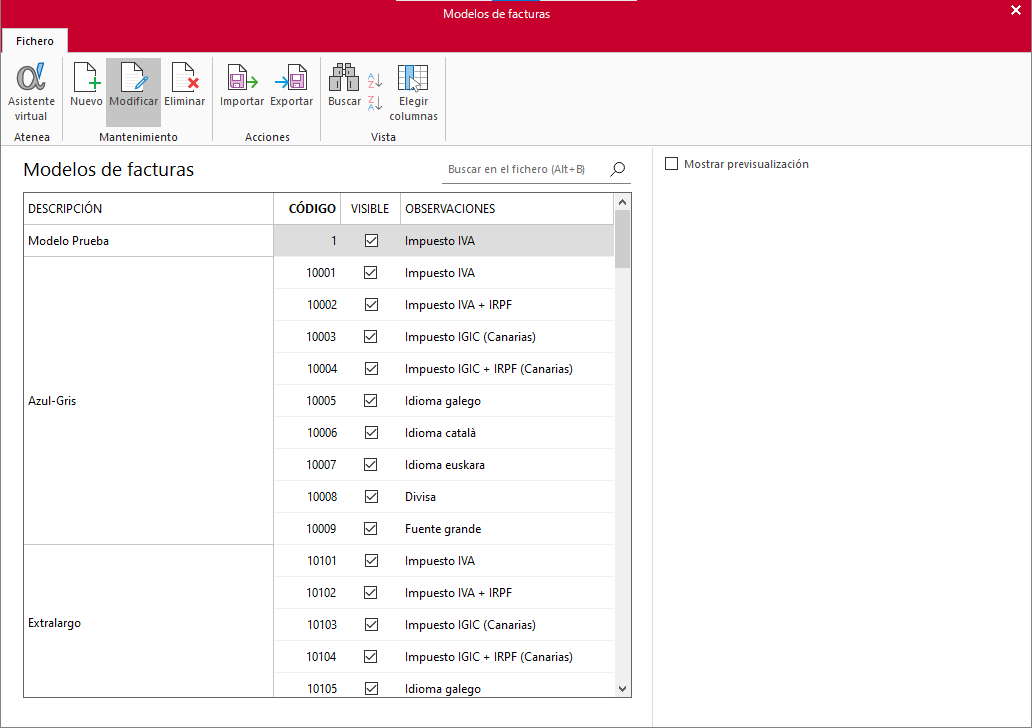This screenshot has height=728, width=1032.
Task: Sort by CÓDIGO column header
Action: pyautogui.click(x=307, y=209)
